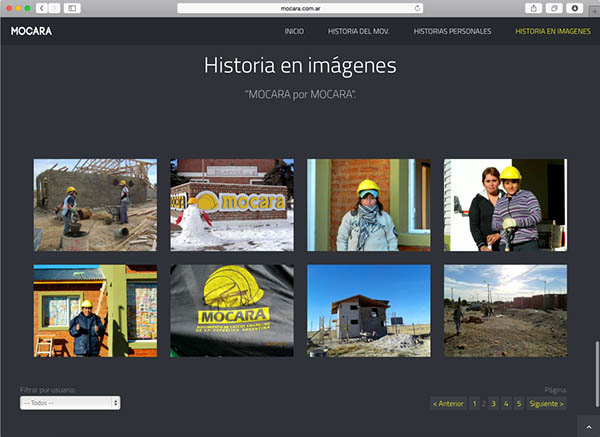Image resolution: width=600 pixels, height=437 pixels.
Task: Open the Share icon in the toolbar
Action: tap(535, 8)
